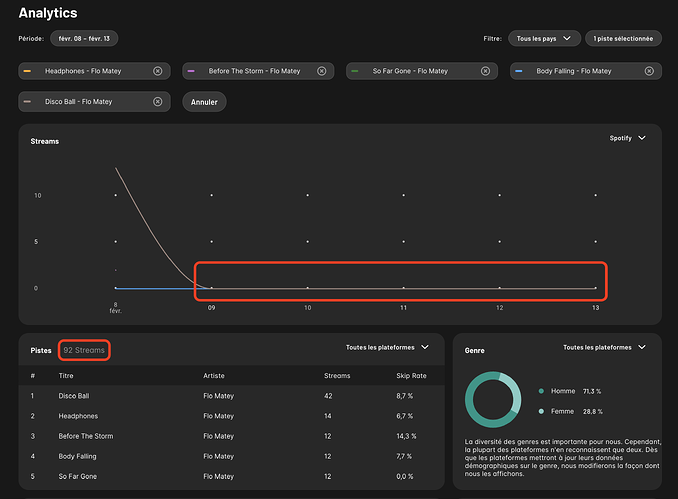The width and height of the screenshot is (678, 499).
Task: Open the période date range selector
Action: [x=83, y=39]
